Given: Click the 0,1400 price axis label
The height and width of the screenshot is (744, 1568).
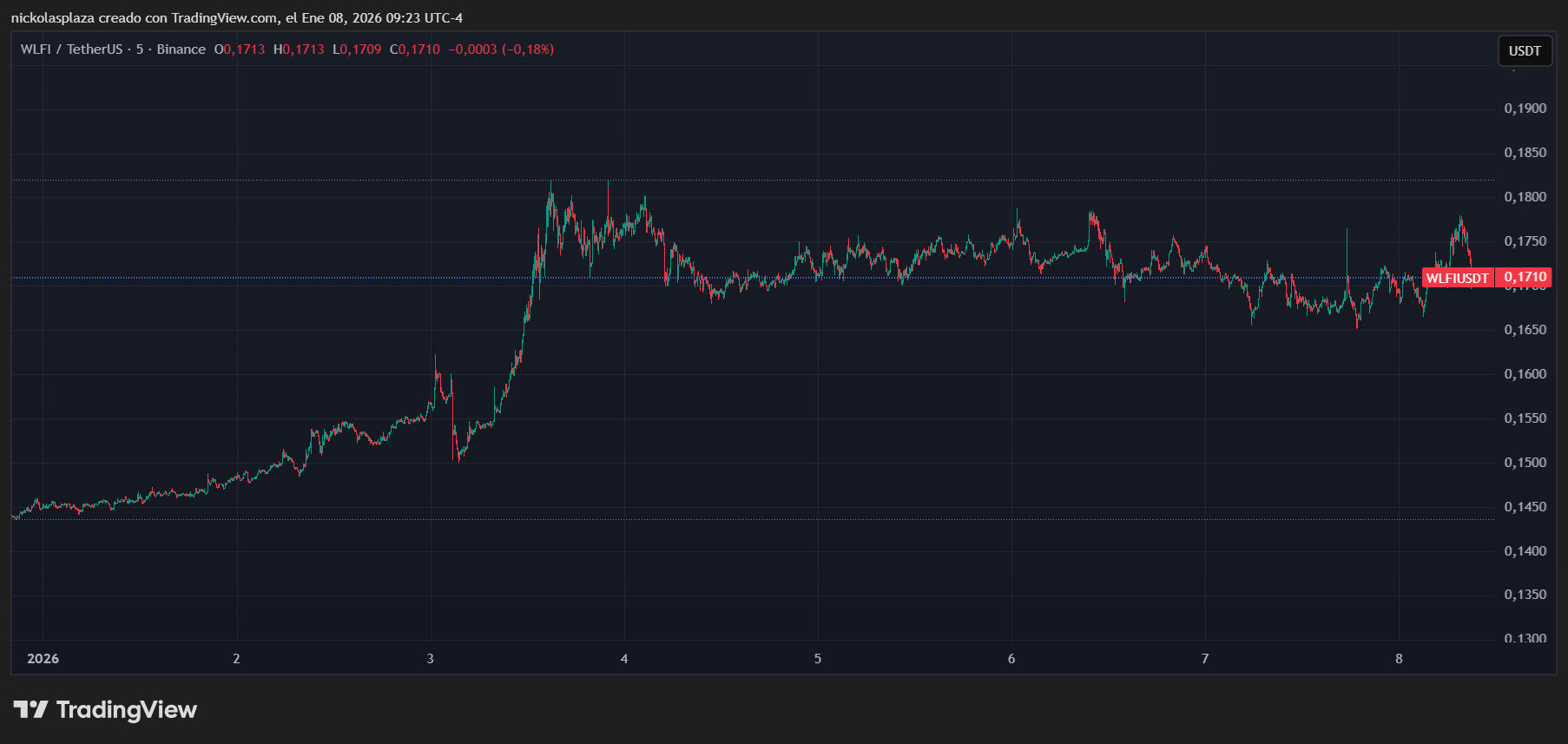Looking at the screenshot, I should [1525, 551].
